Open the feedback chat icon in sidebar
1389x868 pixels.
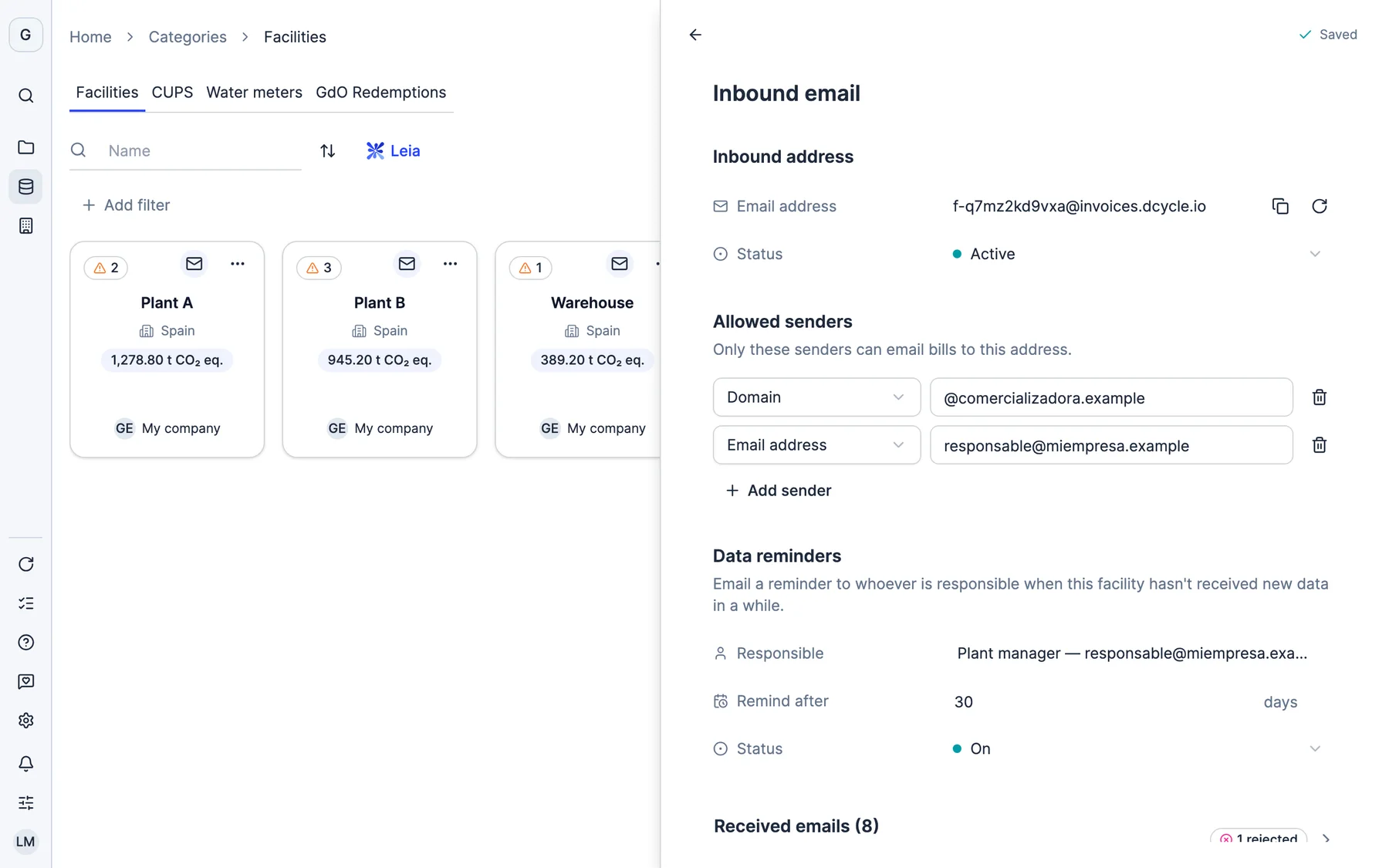25,681
